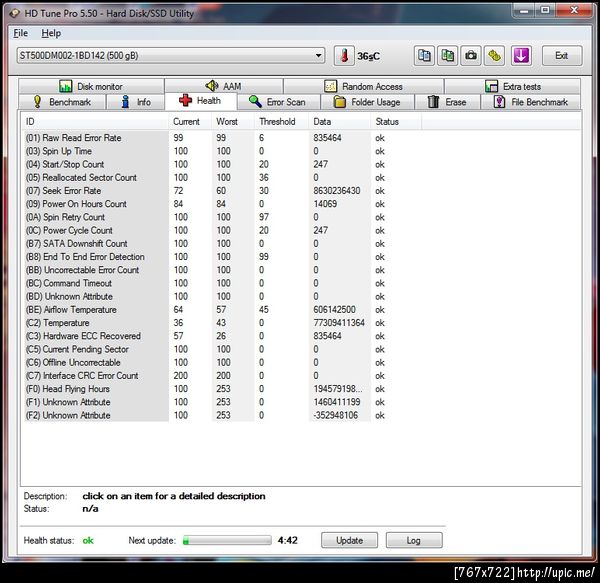Open the File menu
The width and height of the screenshot is (600, 583).
click(x=20, y=33)
